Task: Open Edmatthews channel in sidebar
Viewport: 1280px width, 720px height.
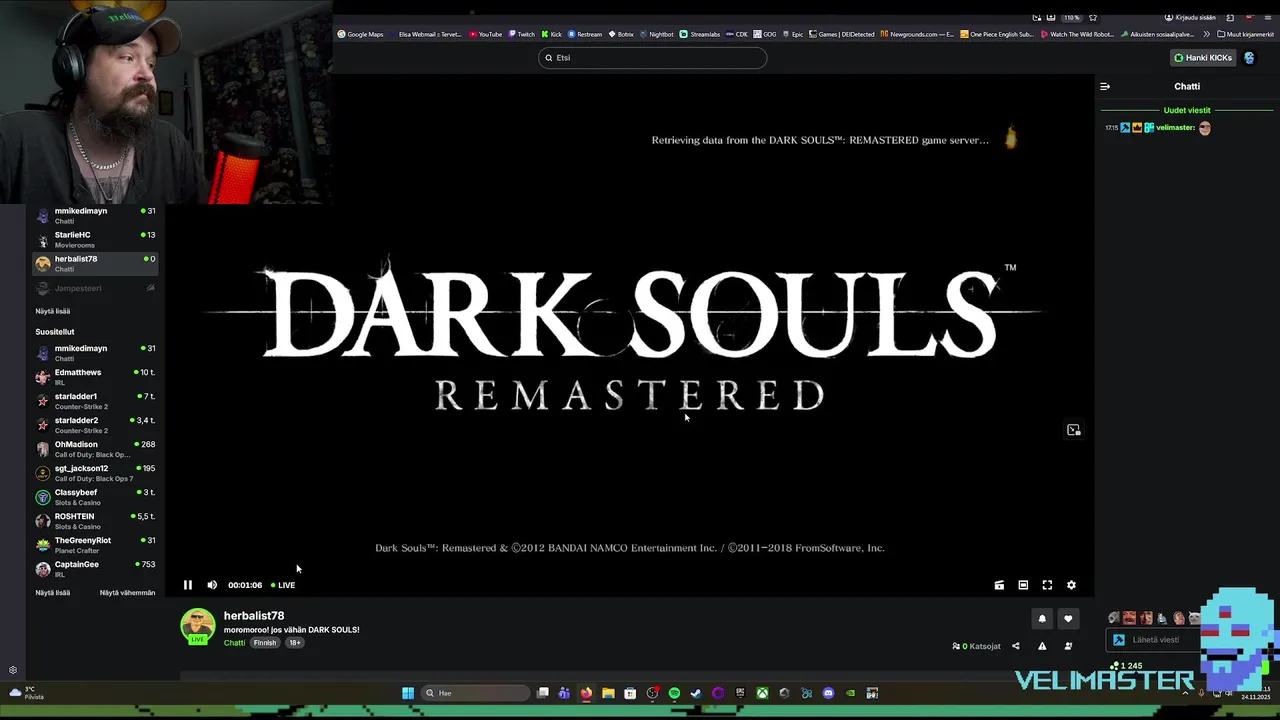Action: [97, 377]
